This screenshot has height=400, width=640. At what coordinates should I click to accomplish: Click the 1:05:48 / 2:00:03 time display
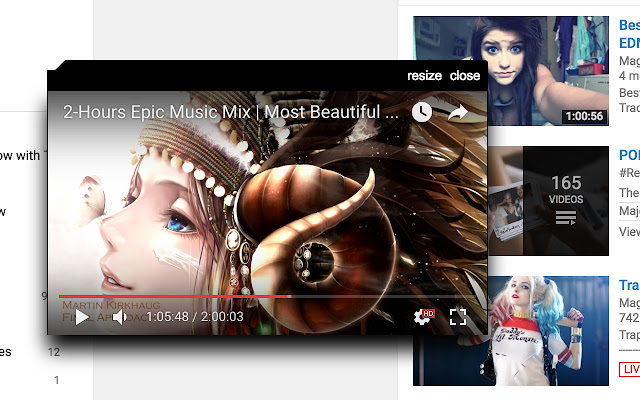coord(195,317)
